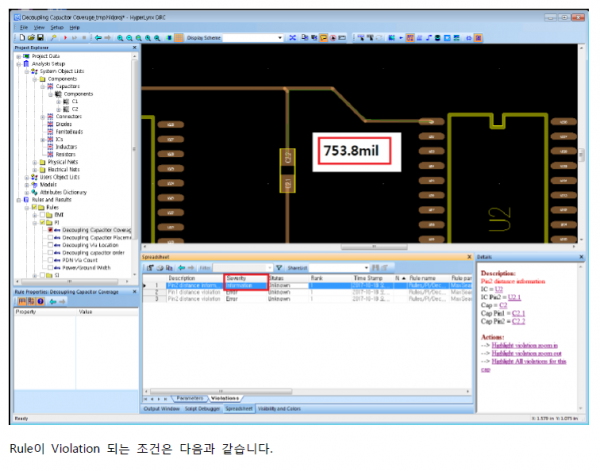Enable the PDN Via Count rule checkbox
The image size is (600, 471).
click(x=50, y=261)
